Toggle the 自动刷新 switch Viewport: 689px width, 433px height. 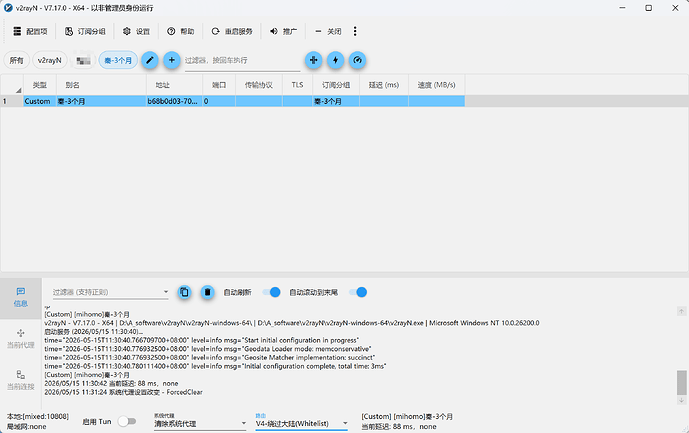271,292
